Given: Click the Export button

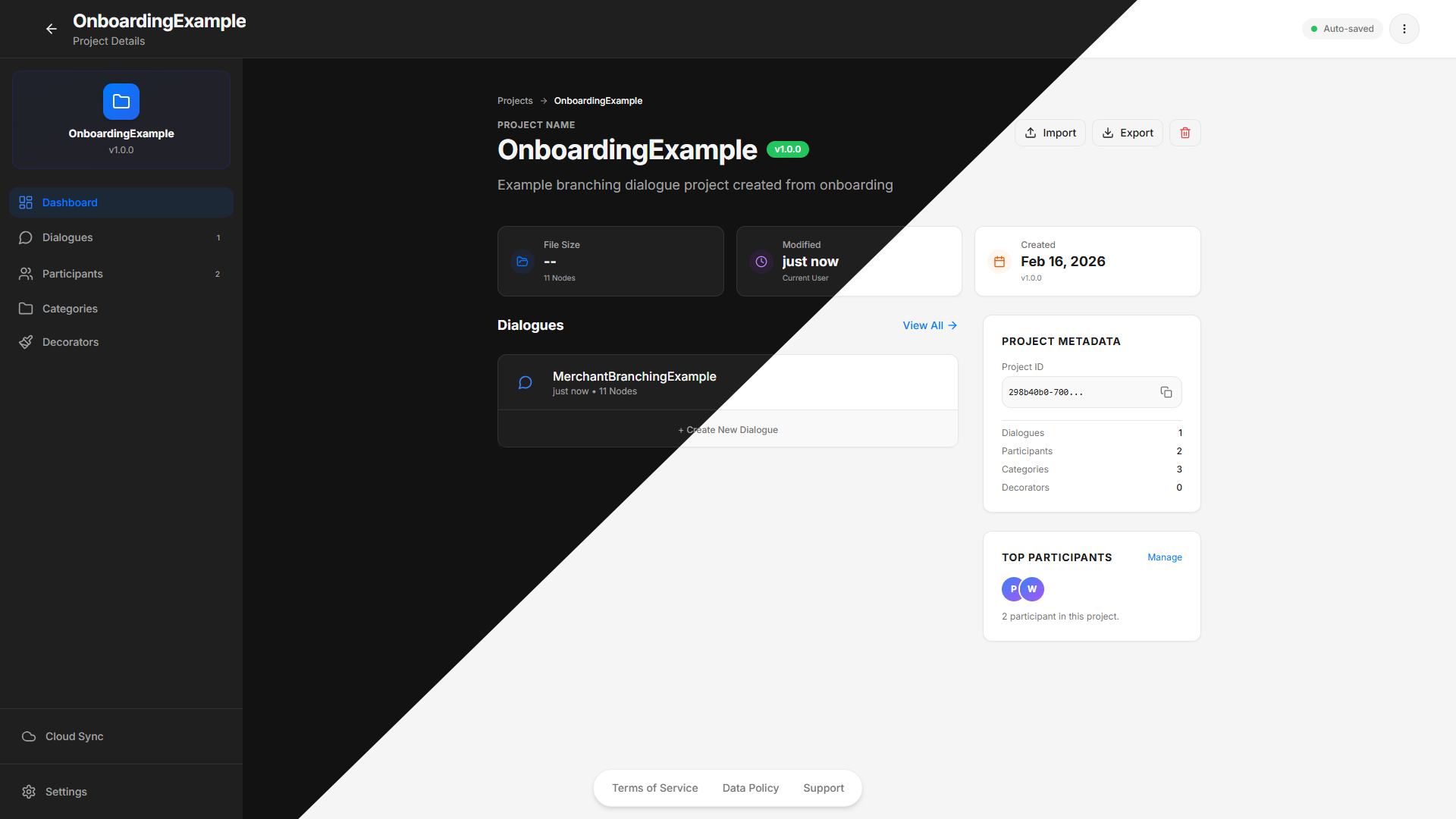Looking at the screenshot, I should click(1127, 133).
